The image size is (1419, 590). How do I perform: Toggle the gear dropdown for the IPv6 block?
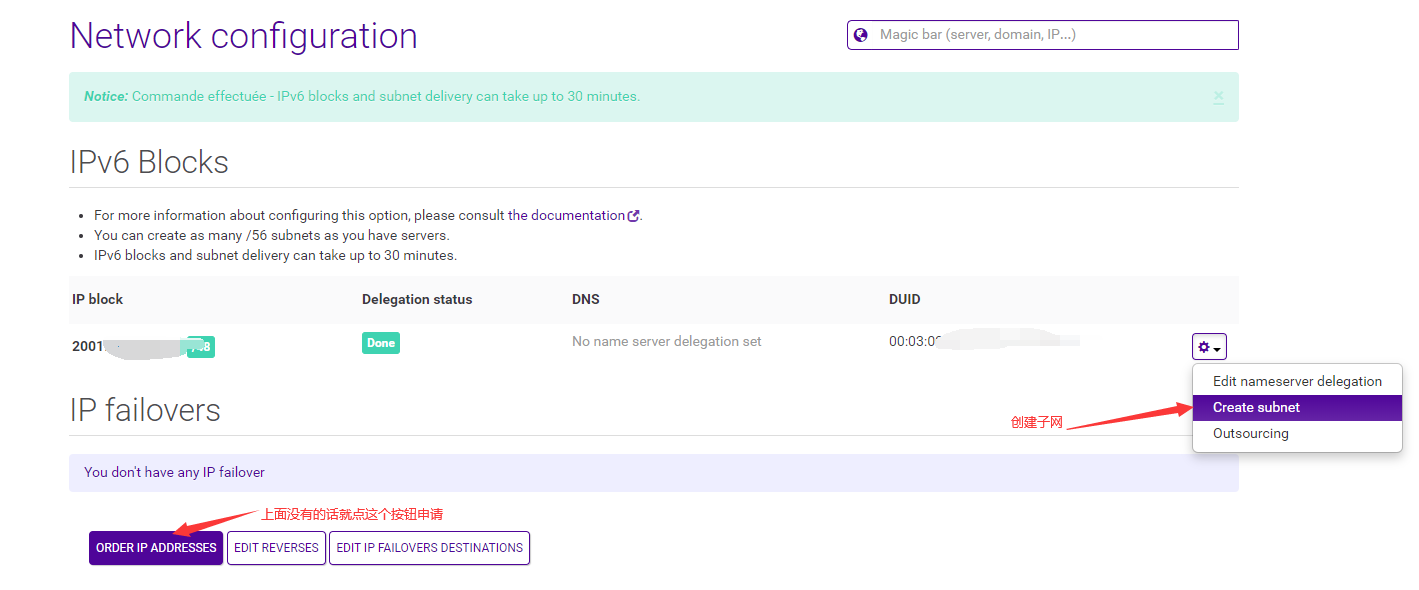point(1209,347)
